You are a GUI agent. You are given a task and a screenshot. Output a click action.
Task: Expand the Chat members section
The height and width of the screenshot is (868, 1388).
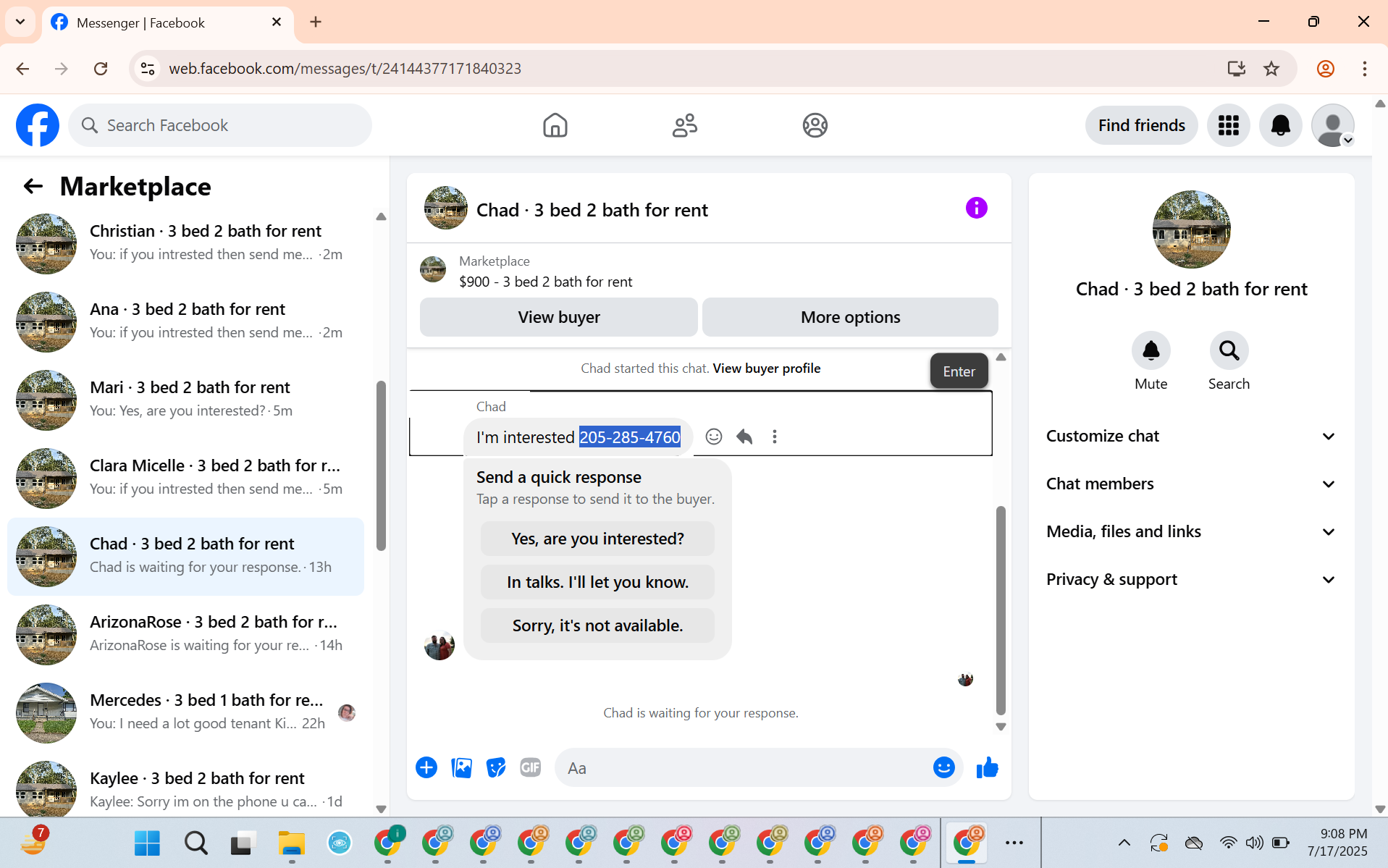coord(1191,484)
